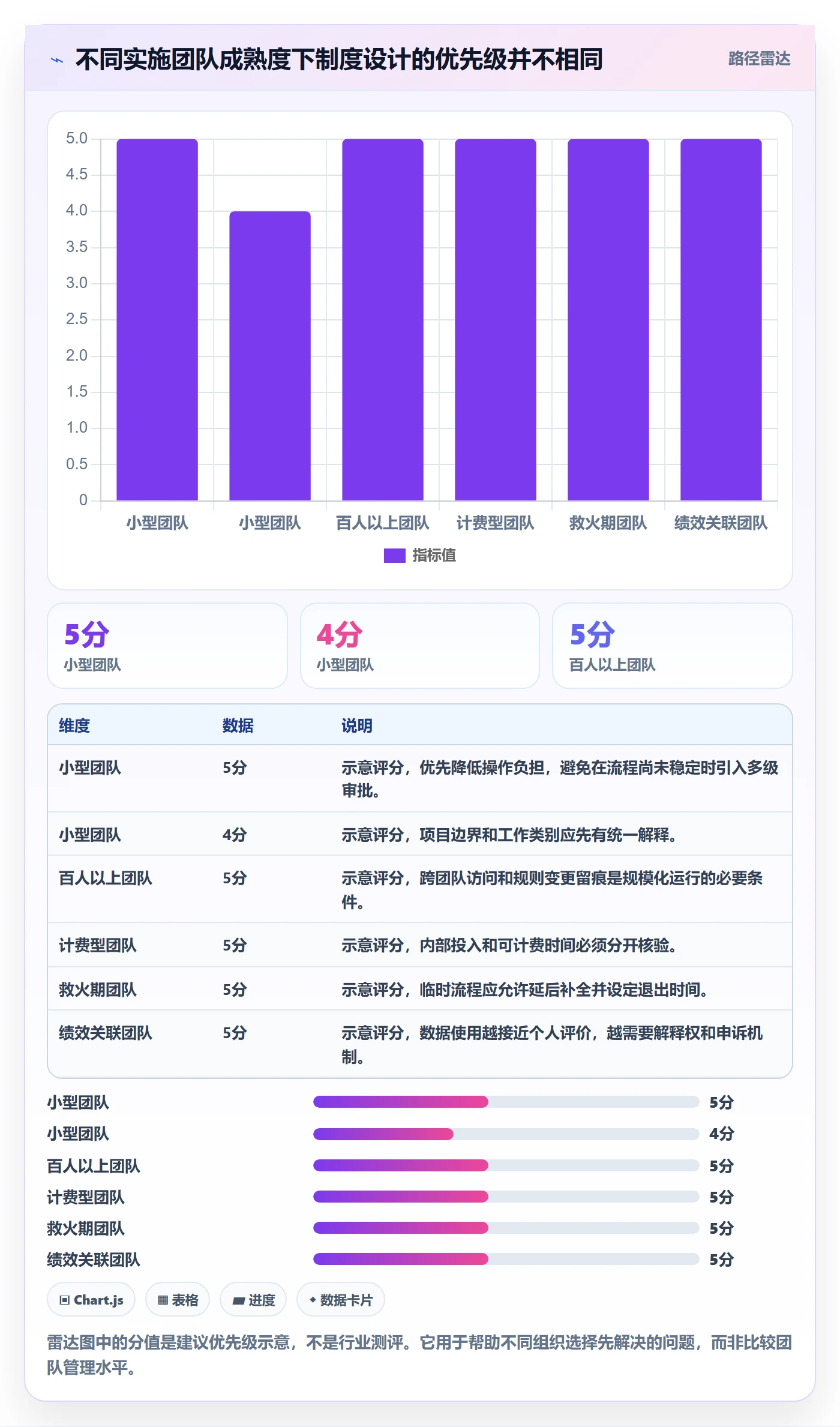The height and width of the screenshot is (1427, 840).
Task: Click the 百人以上团队 cell in the table
Action: (x=106, y=878)
